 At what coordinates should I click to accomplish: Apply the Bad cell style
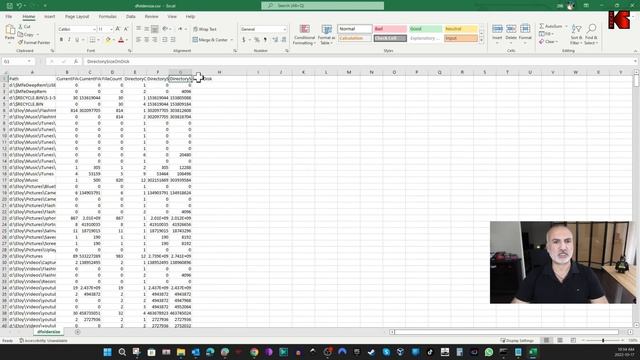(x=390, y=29)
